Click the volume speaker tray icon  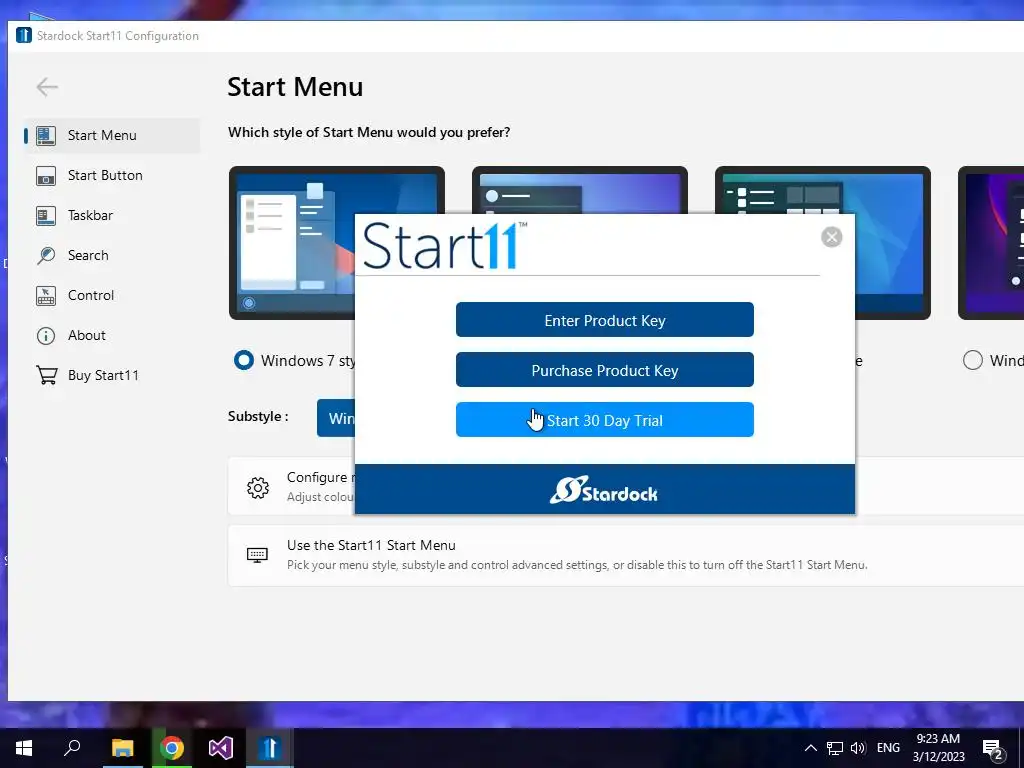[858, 748]
